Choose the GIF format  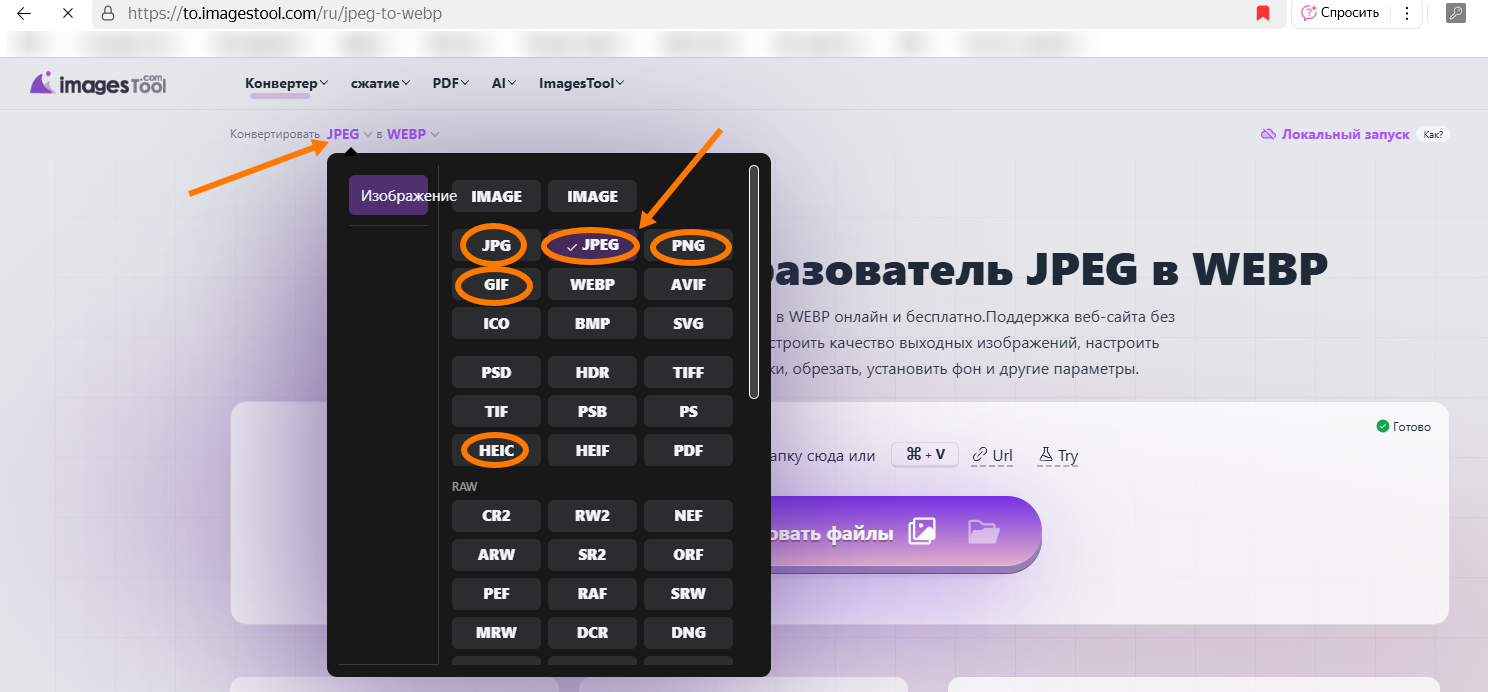point(496,285)
